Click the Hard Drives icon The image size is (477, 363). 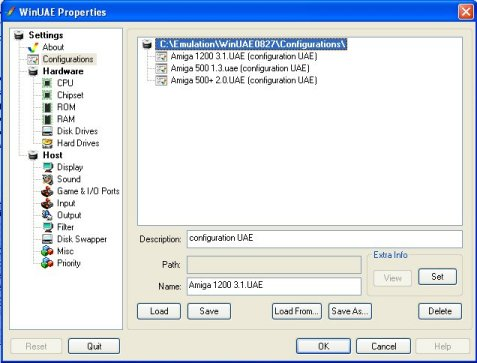47,143
